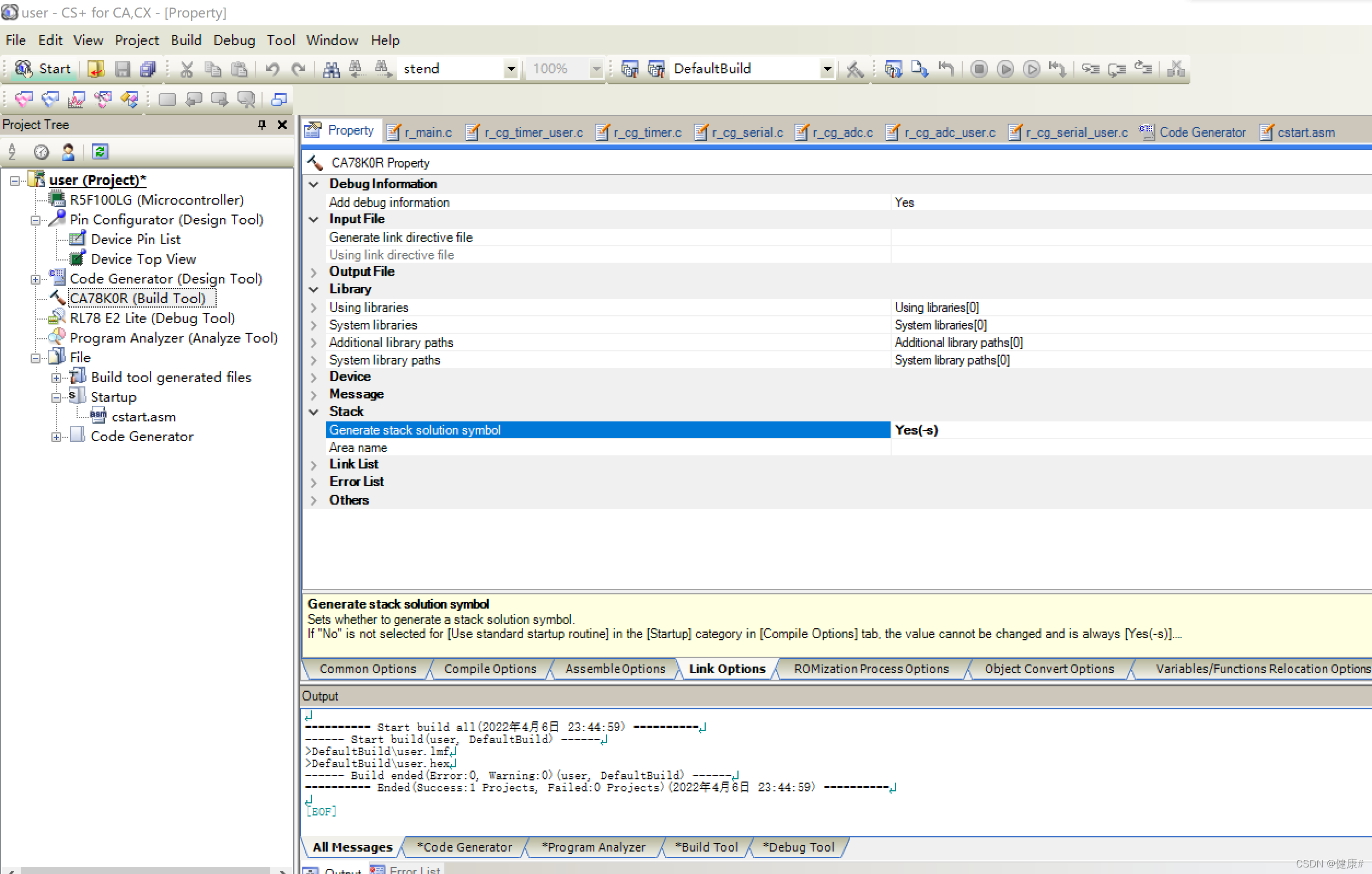Screen dimensions: 1372x874
Task: Open the Build menu
Action: [186, 40]
